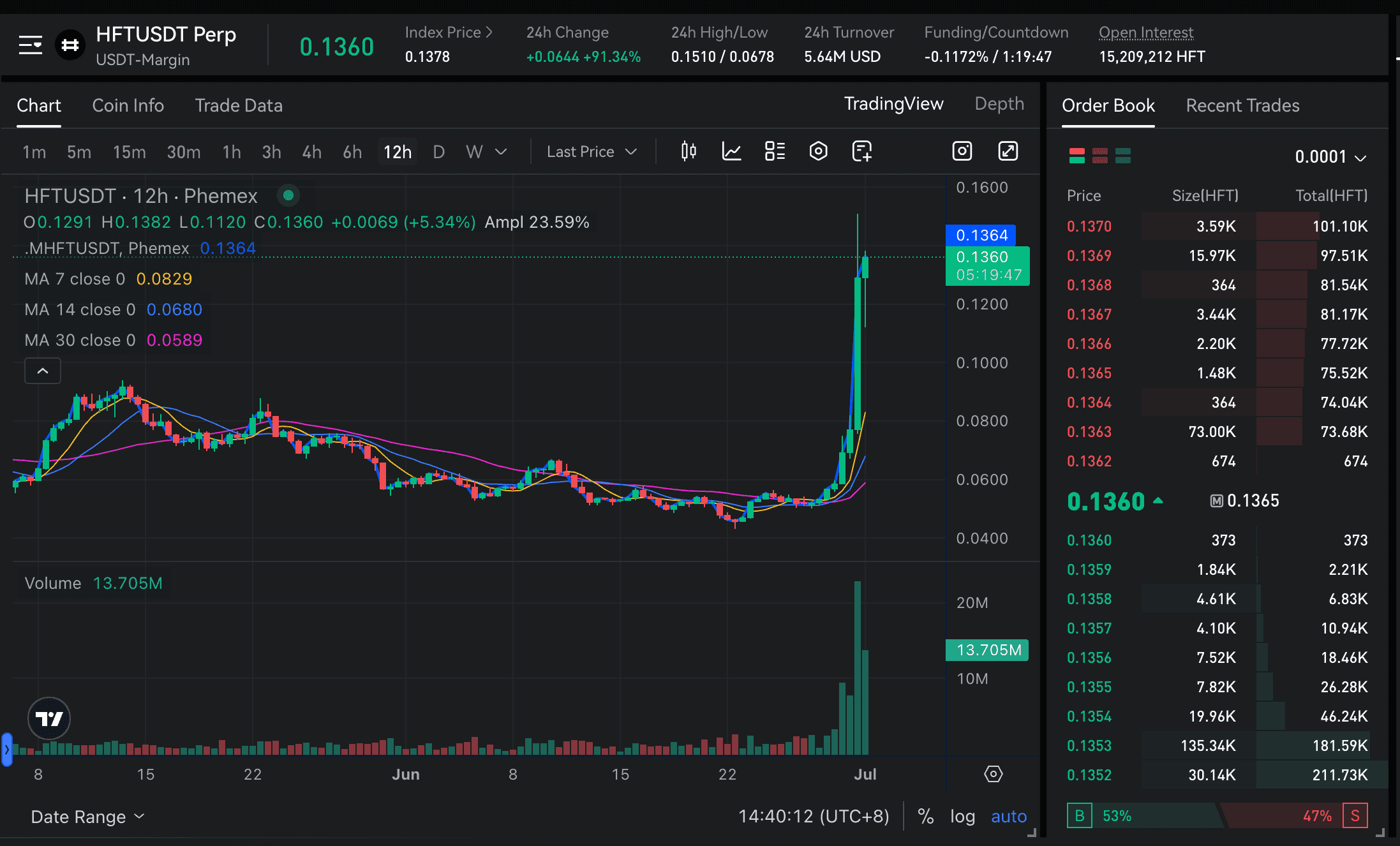Image resolution: width=1400 pixels, height=846 pixels.
Task: Select the 12h timeframe interval
Action: tap(397, 151)
